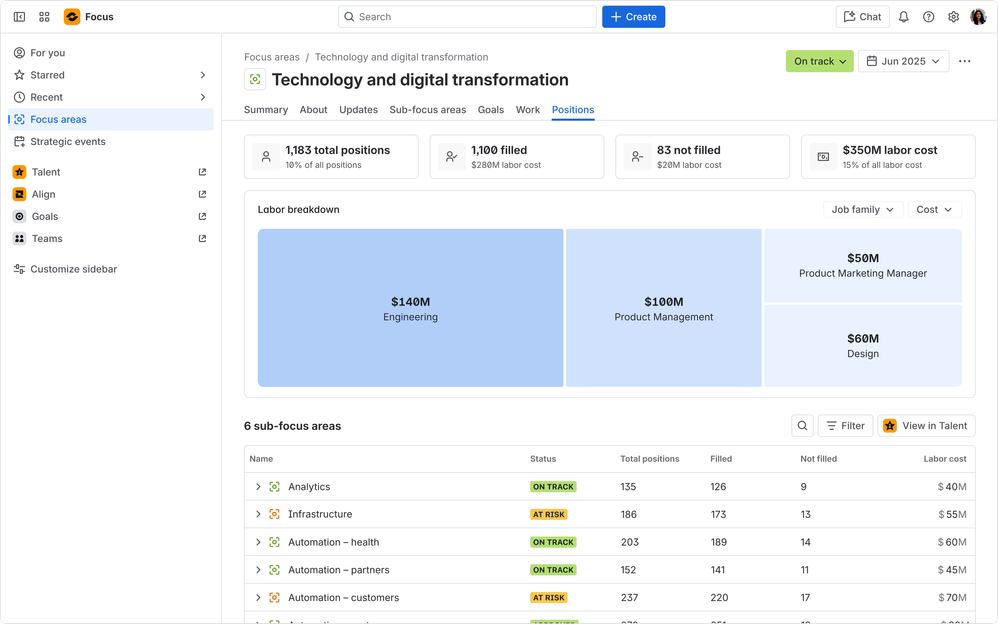Click the Teams app icon in sidebar
The width and height of the screenshot is (998, 624).
tap(20, 239)
